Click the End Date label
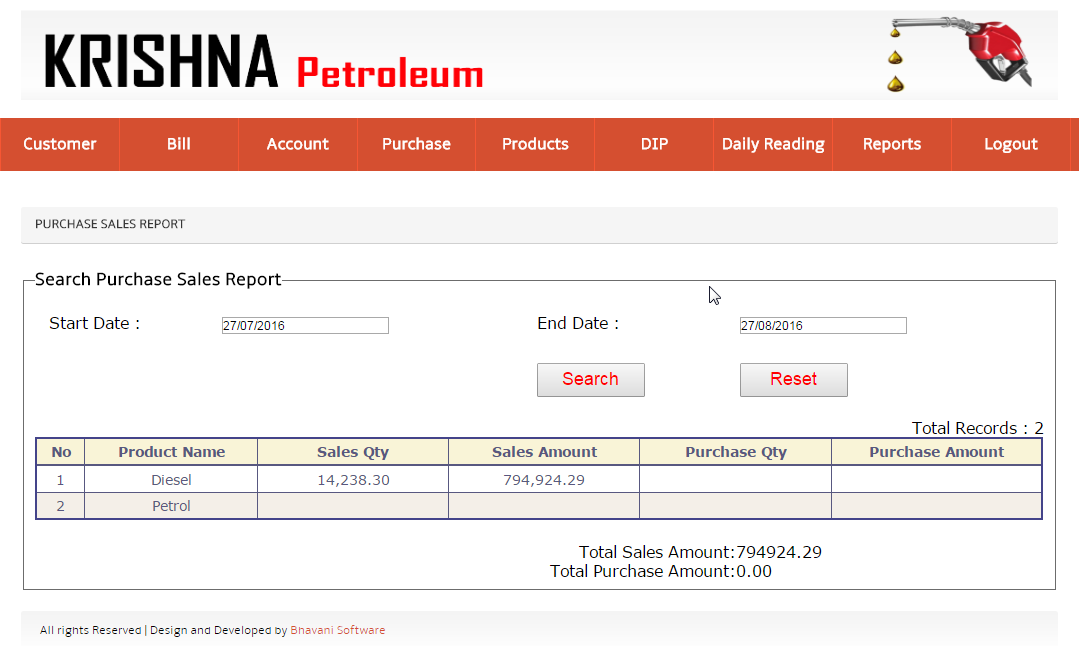 [x=578, y=323]
